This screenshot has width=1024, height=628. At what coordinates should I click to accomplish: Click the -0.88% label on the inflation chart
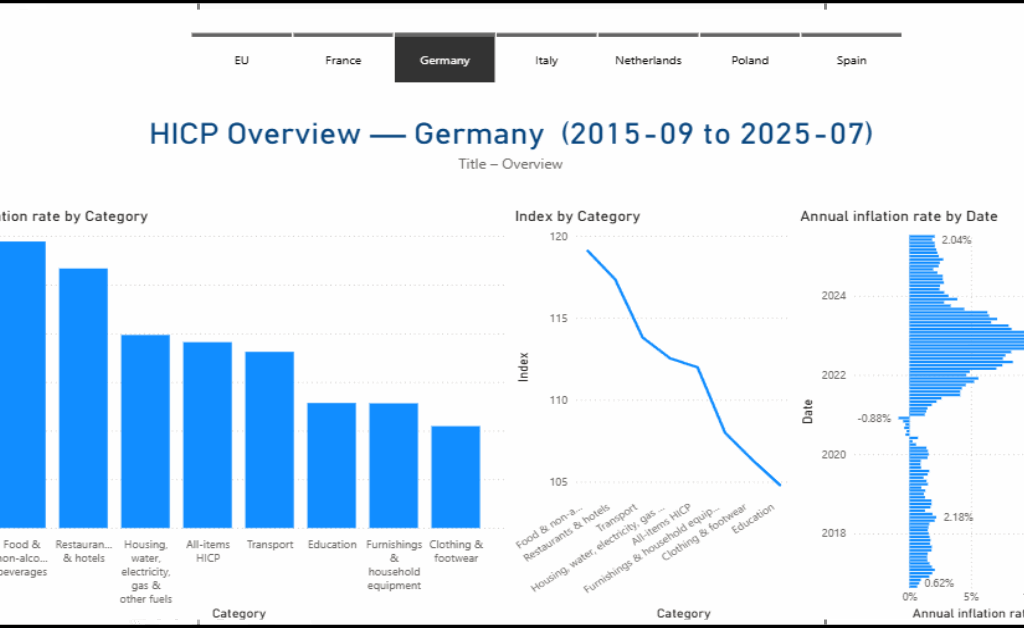point(872,419)
